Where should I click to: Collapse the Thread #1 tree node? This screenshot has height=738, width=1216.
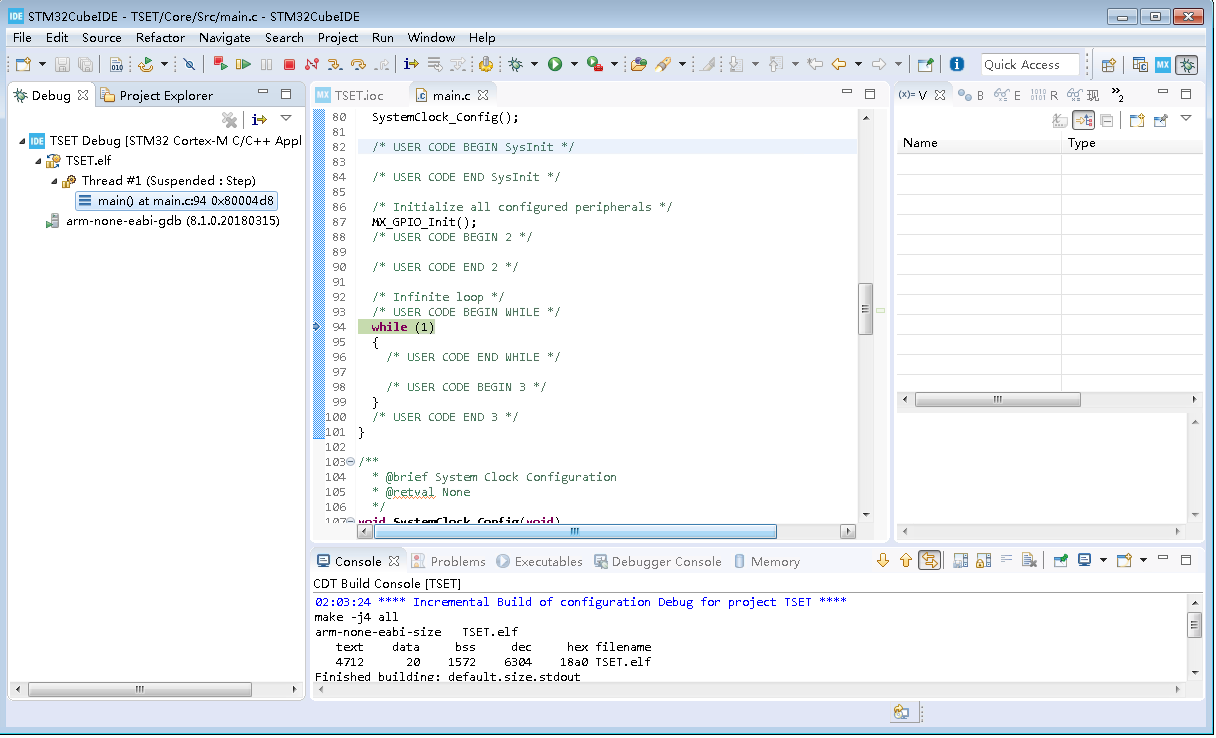54,181
